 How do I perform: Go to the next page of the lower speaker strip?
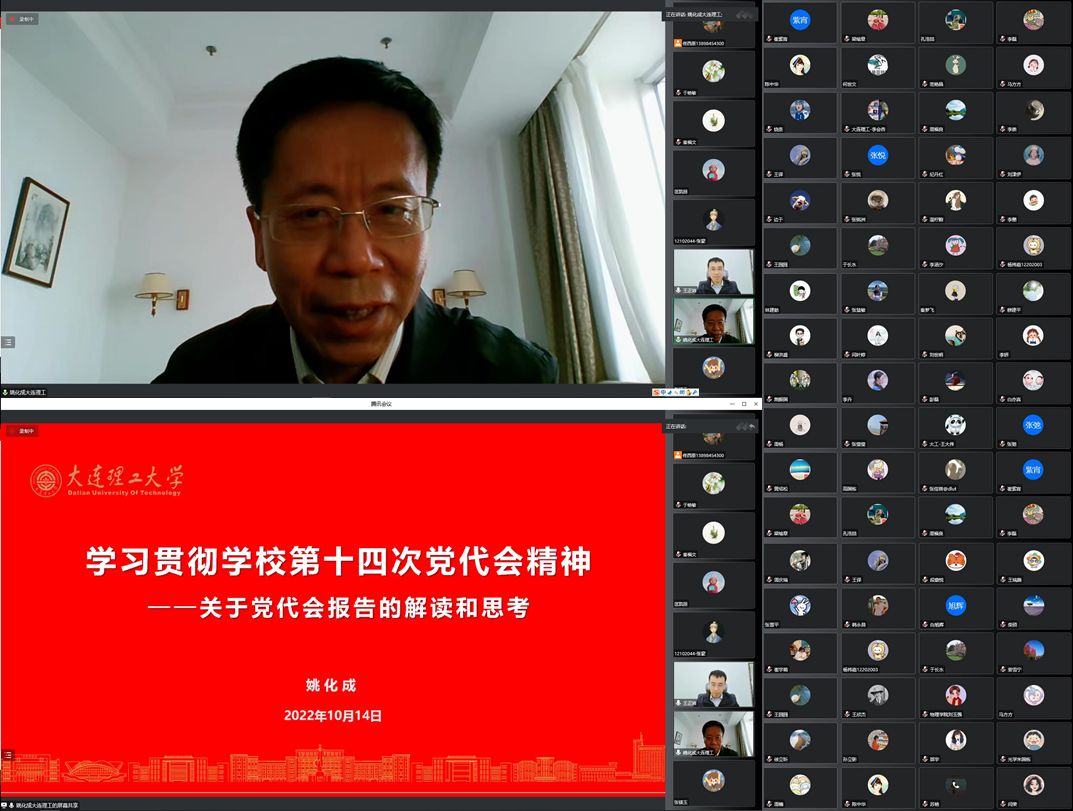pos(752,427)
